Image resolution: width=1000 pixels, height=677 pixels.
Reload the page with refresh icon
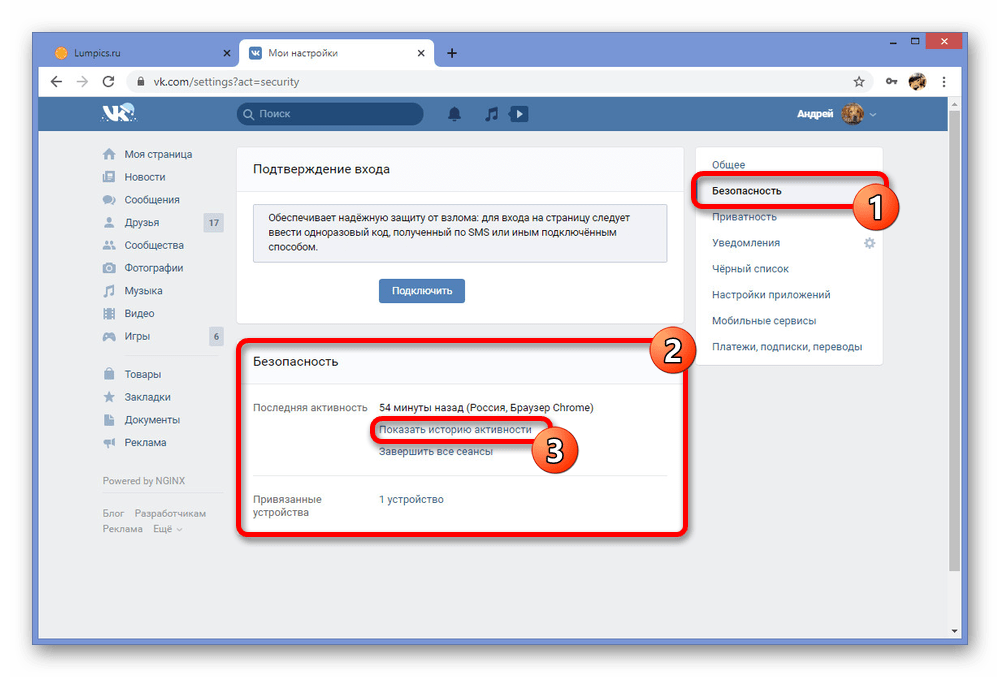tap(108, 82)
